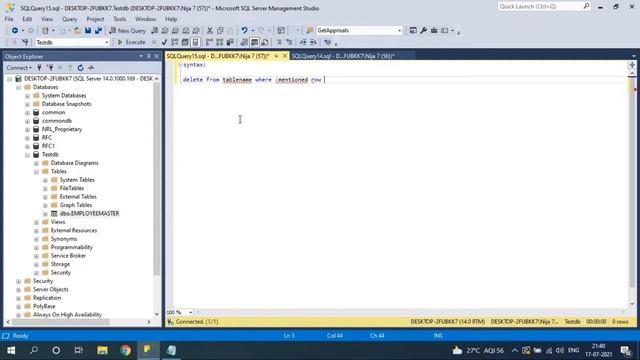Viewport: 640px width, 360px height.
Task: Toggle Object Explorer auto-hide pin
Action: point(149,56)
